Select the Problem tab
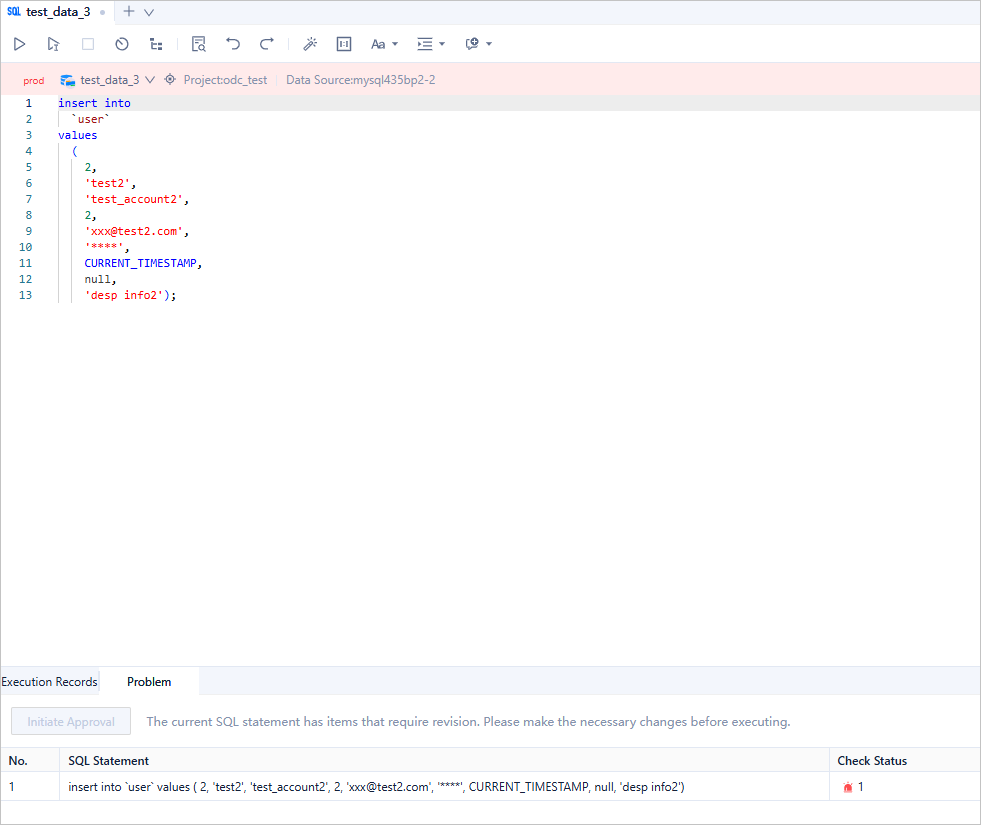This screenshot has width=981, height=825. tap(149, 682)
